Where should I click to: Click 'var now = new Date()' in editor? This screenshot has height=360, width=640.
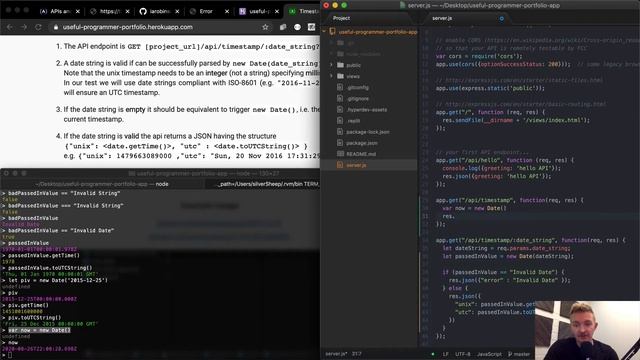click(x=474, y=208)
